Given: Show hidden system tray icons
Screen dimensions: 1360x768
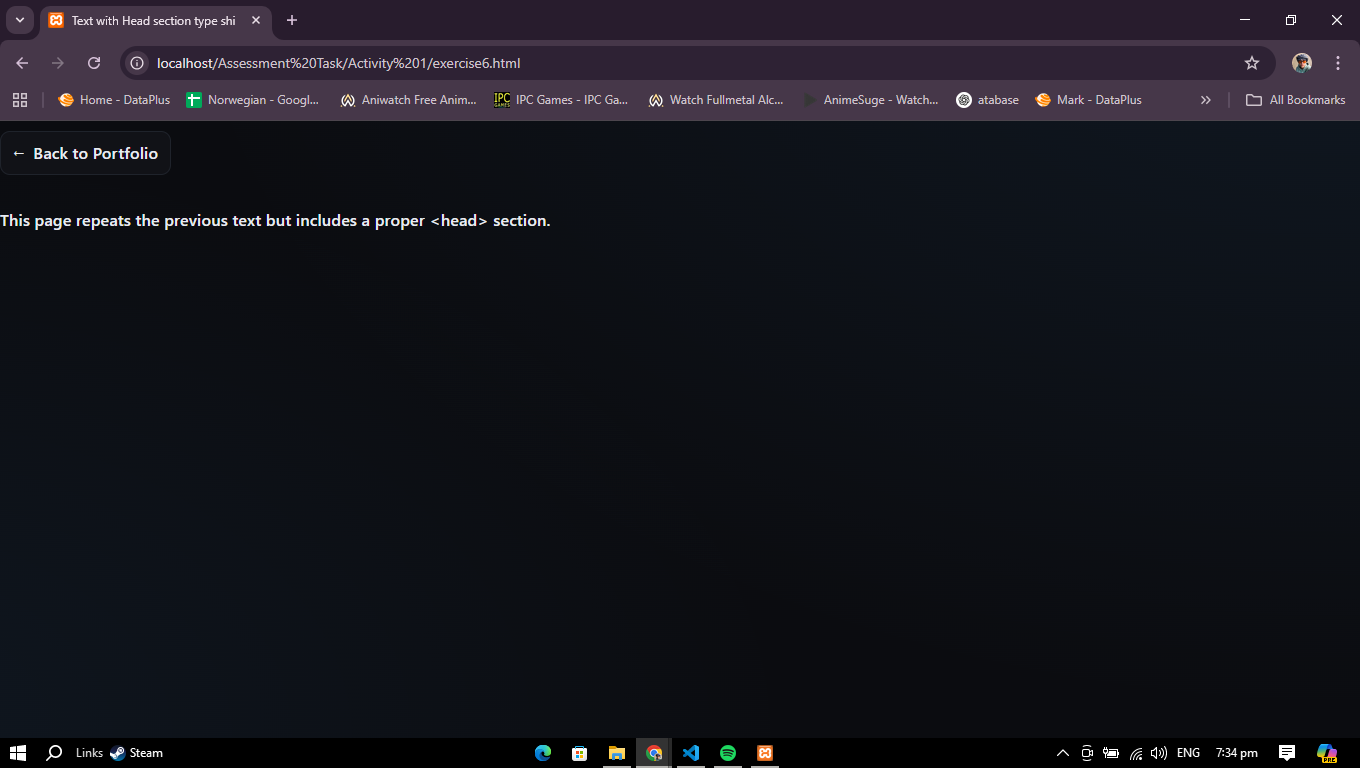Looking at the screenshot, I should tap(1062, 753).
